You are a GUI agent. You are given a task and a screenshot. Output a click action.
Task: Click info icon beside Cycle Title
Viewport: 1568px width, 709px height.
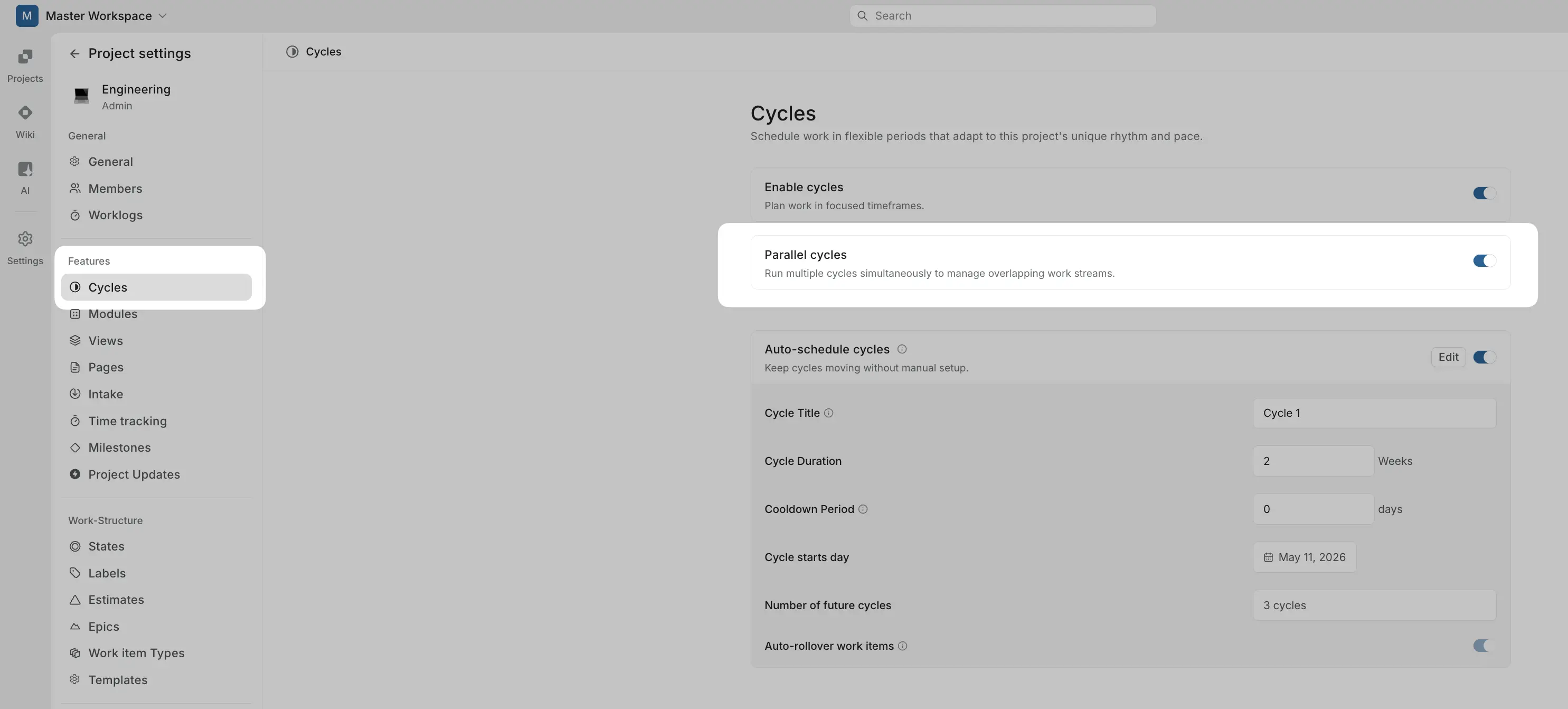pos(828,413)
